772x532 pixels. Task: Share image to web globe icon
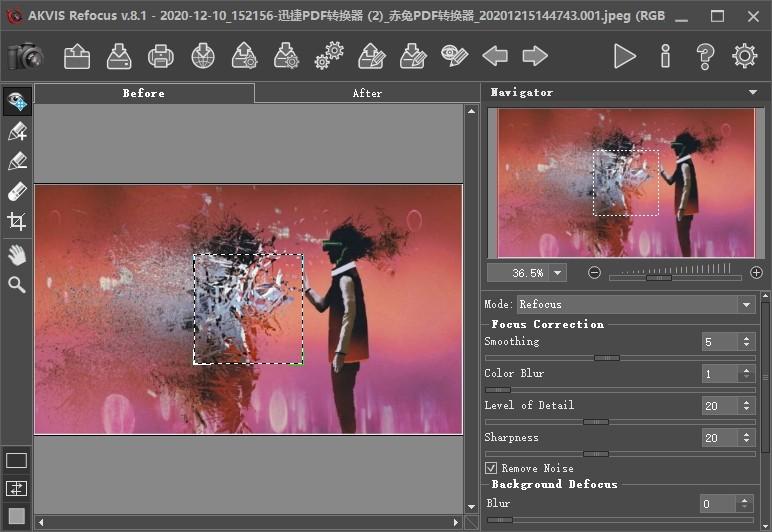203,56
